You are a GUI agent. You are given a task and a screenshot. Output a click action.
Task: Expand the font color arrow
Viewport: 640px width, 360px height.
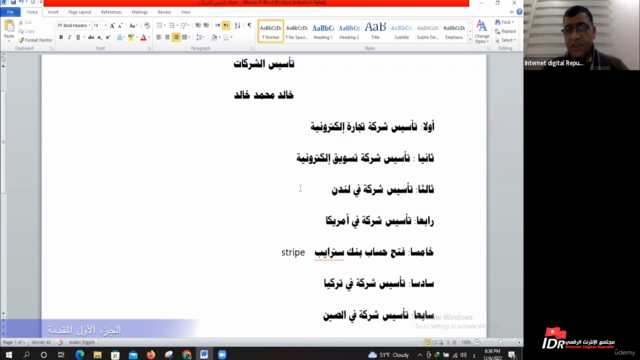coord(149,37)
